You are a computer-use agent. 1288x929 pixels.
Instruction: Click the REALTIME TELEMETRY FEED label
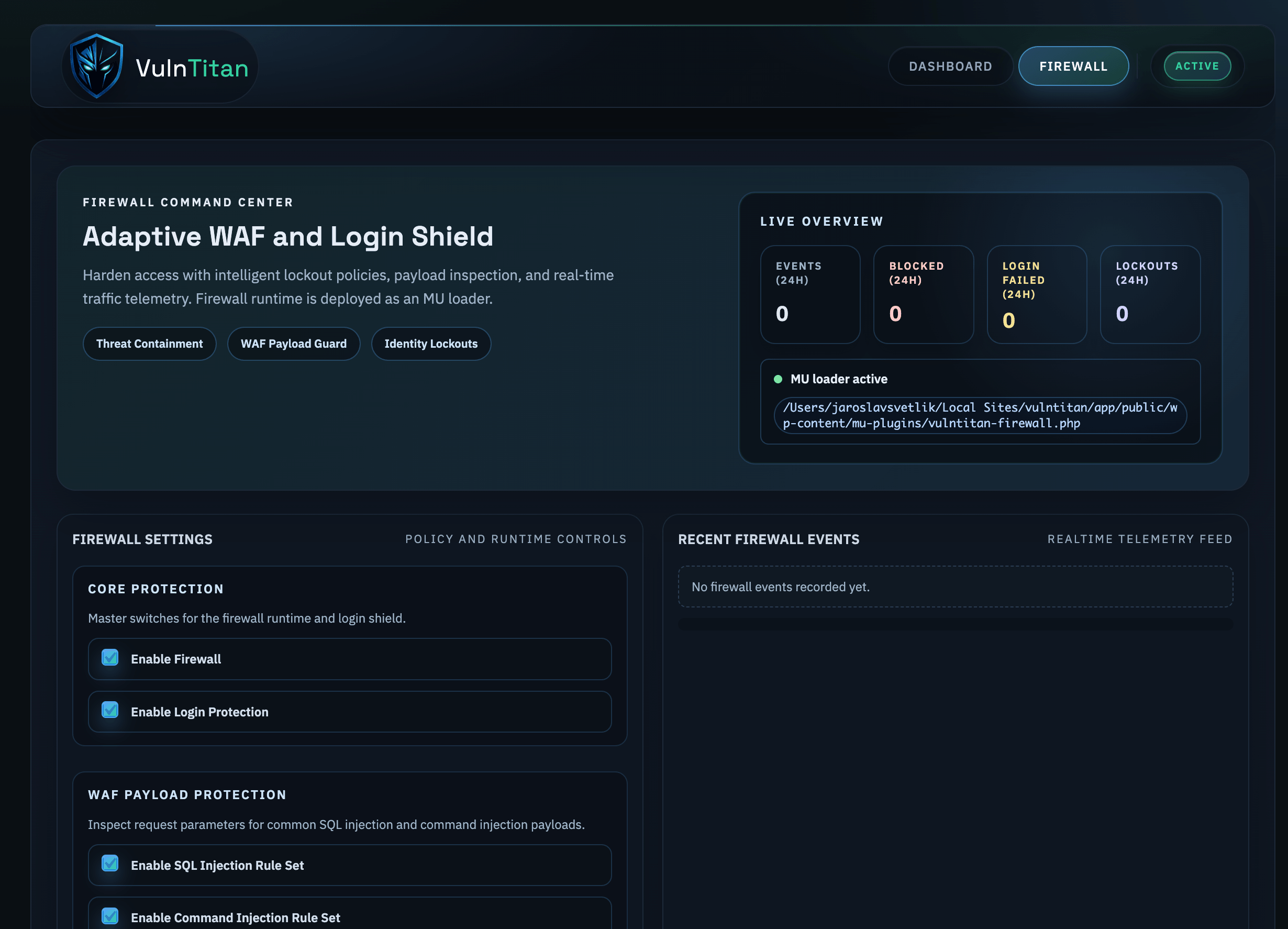pyautogui.click(x=1140, y=539)
